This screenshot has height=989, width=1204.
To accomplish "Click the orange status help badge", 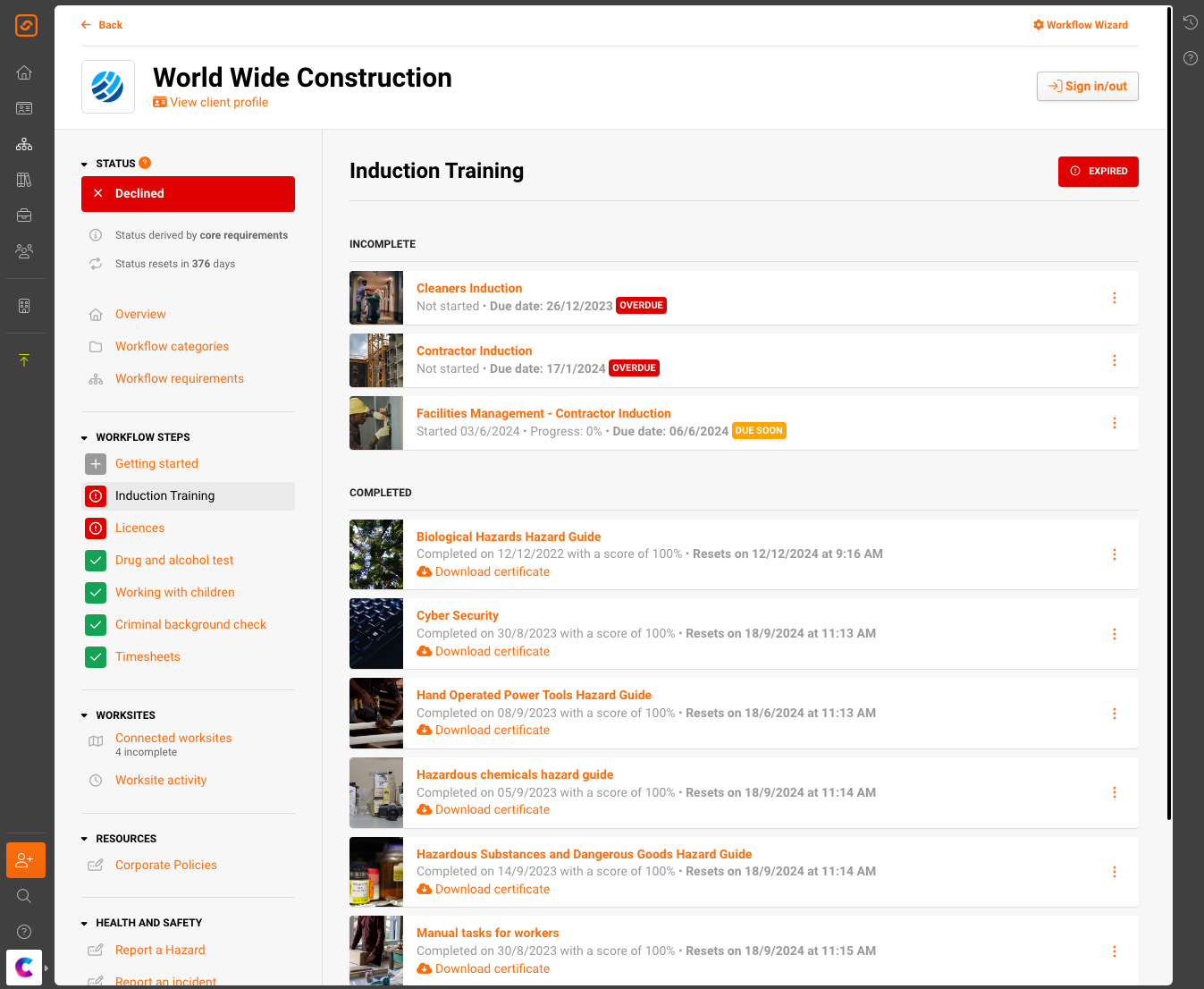I will 145,163.
